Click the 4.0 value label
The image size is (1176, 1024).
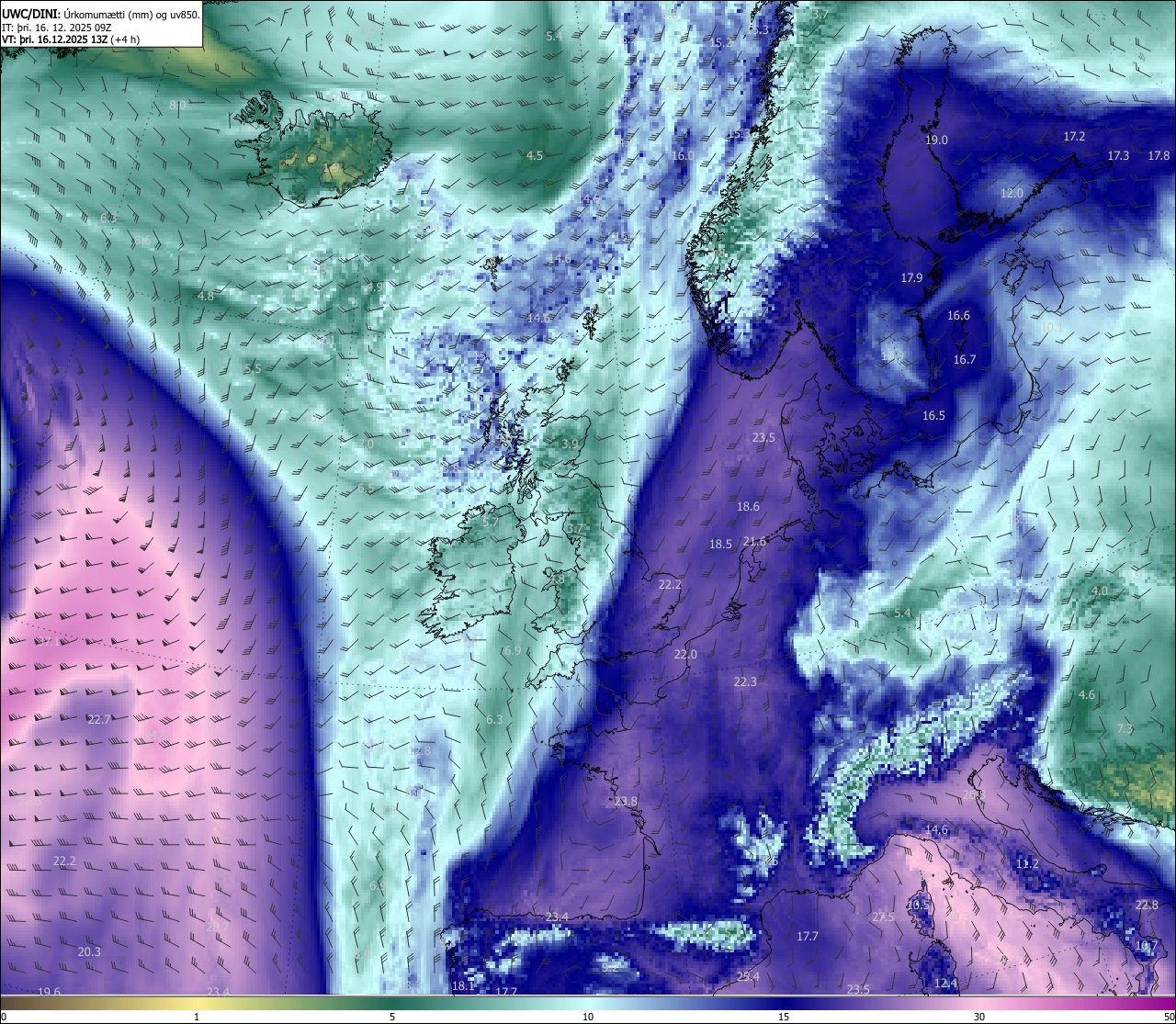1099,591
